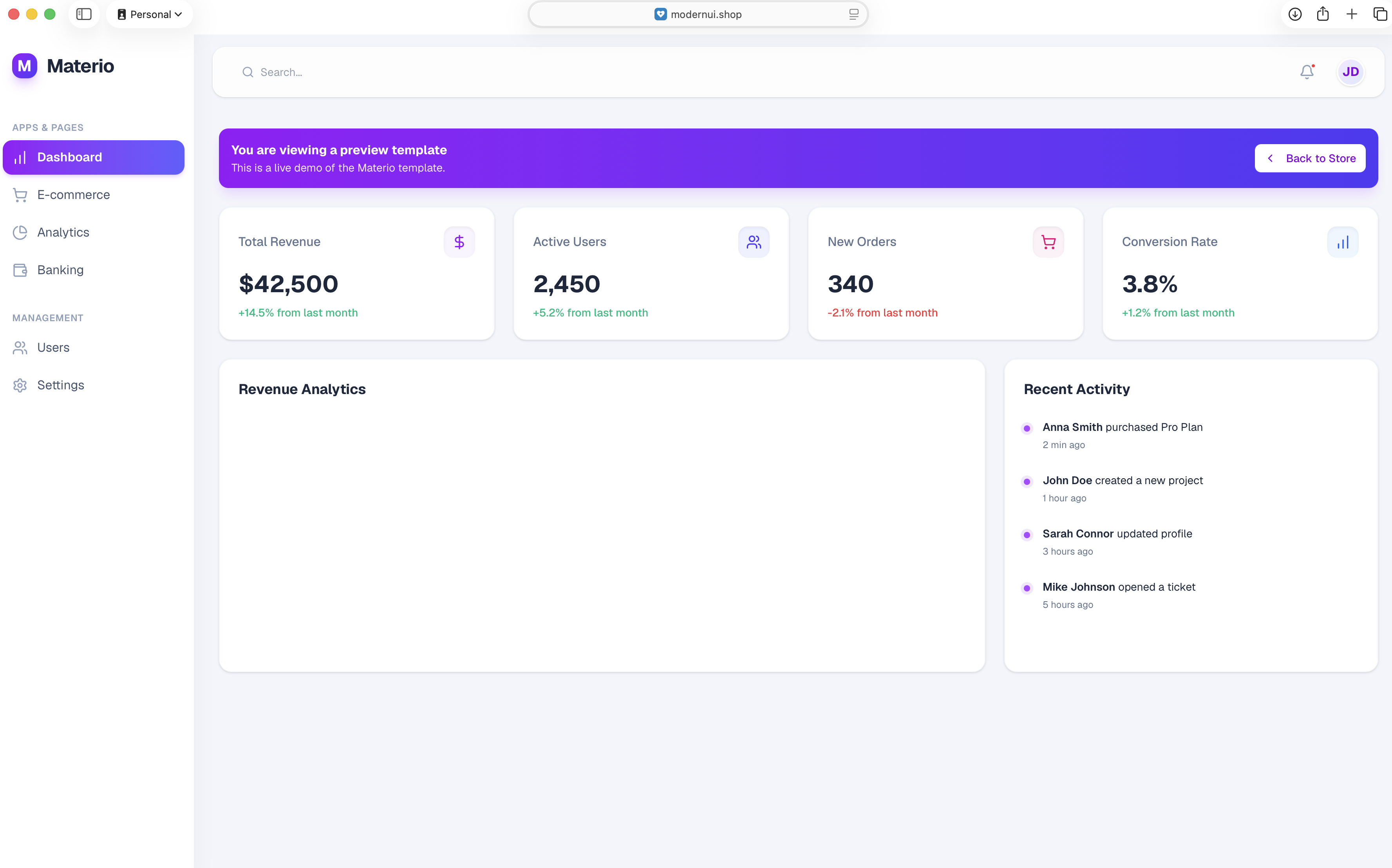Screen dimensions: 1392x868
Task: Go to Dashboard menu item
Action: (94, 157)
